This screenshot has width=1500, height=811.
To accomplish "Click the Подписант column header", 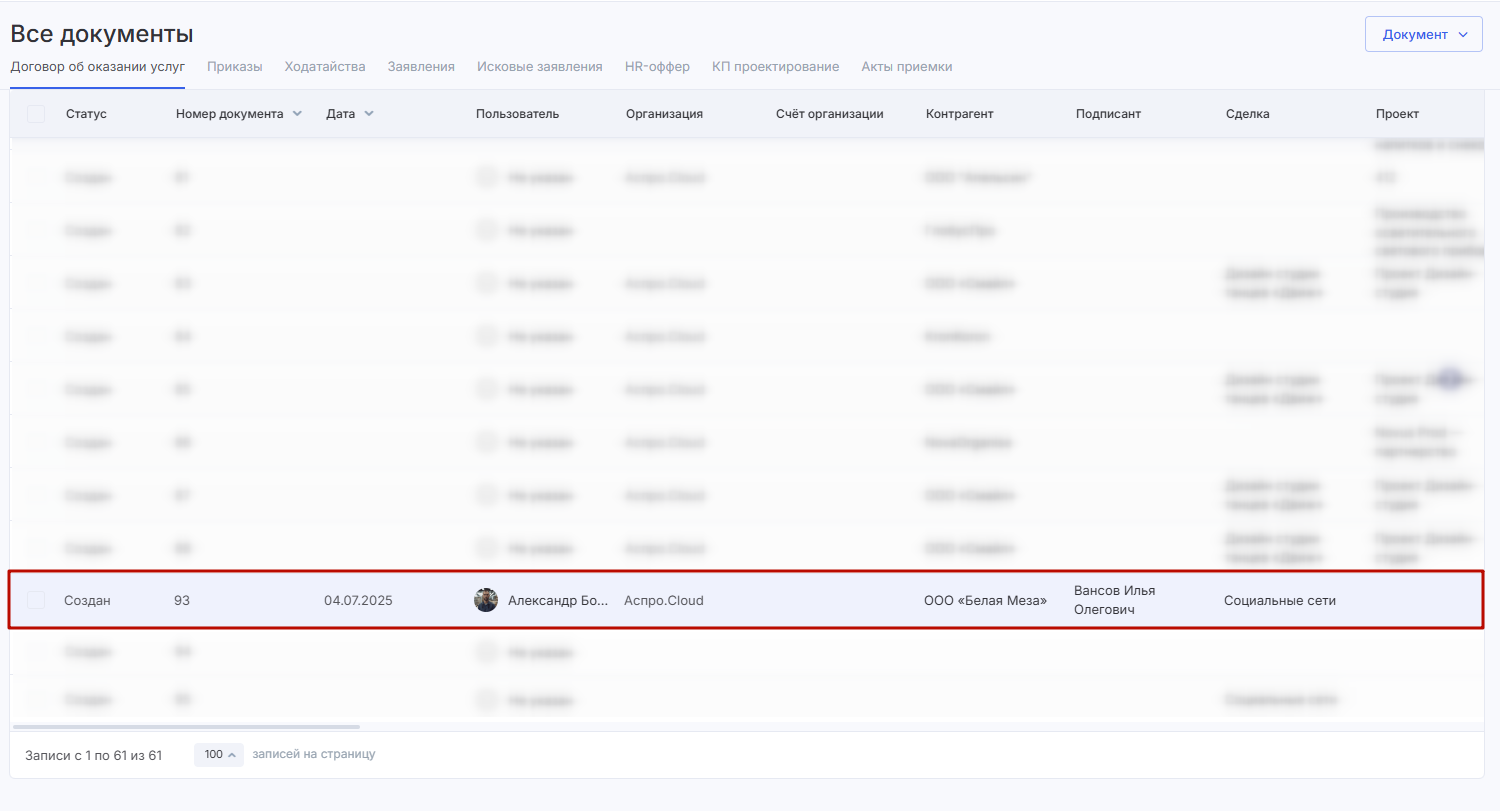I will coord(1108,114).
